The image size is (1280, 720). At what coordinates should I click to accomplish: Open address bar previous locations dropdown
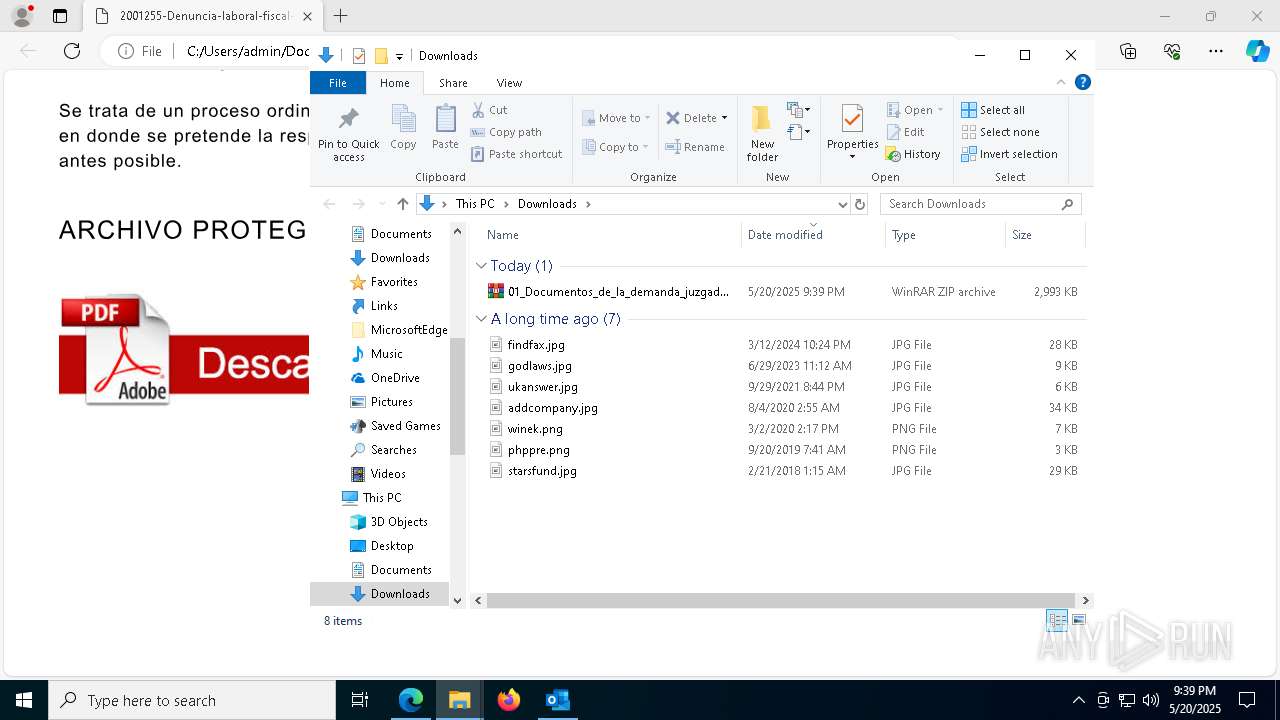point(842,204)
